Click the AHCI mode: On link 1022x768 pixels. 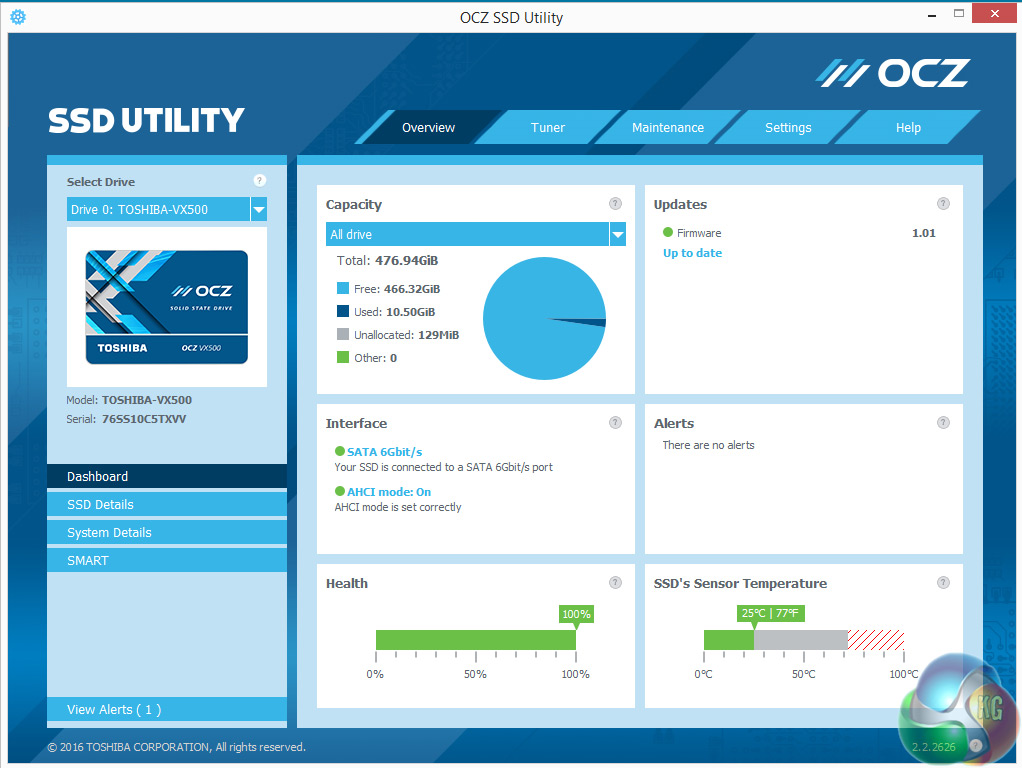(389, 492)
